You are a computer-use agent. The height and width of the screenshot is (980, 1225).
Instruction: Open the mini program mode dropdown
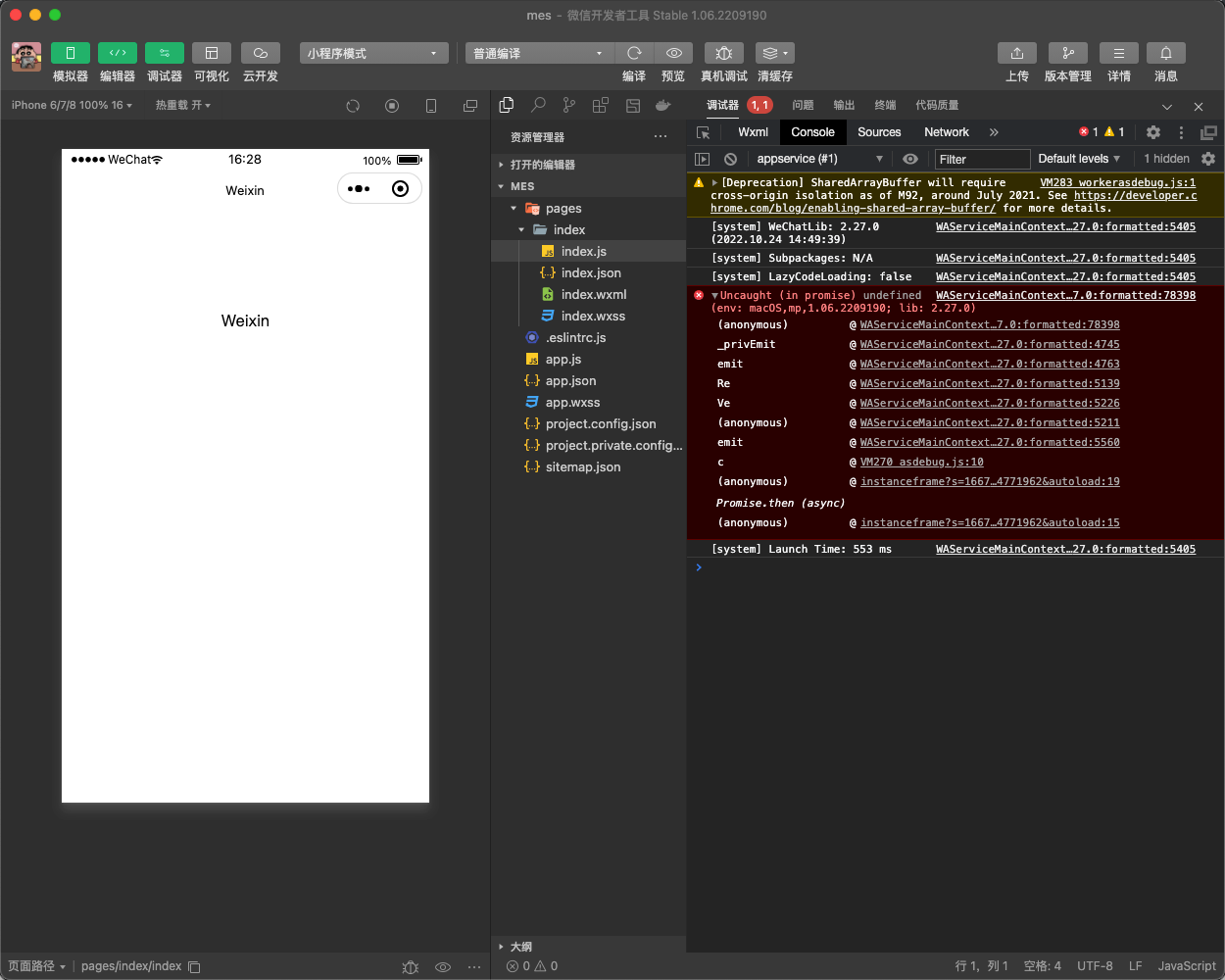(x=373, y=53)
